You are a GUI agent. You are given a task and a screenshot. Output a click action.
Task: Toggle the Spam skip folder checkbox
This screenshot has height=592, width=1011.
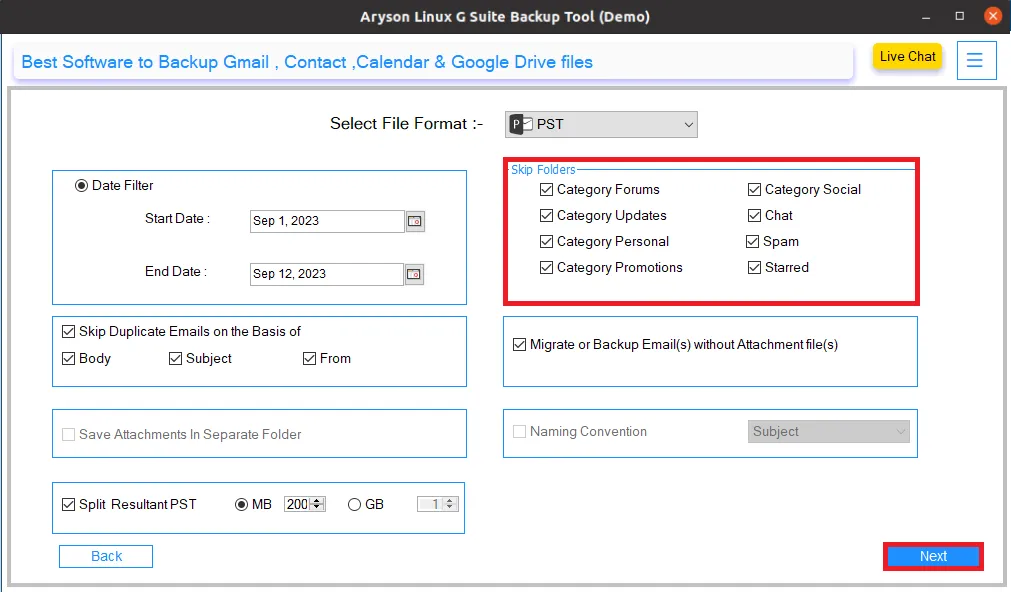752,242
